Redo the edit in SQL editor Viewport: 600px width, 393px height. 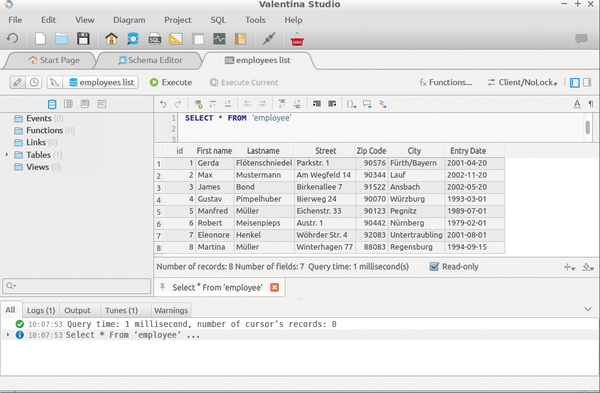(178, 104)
